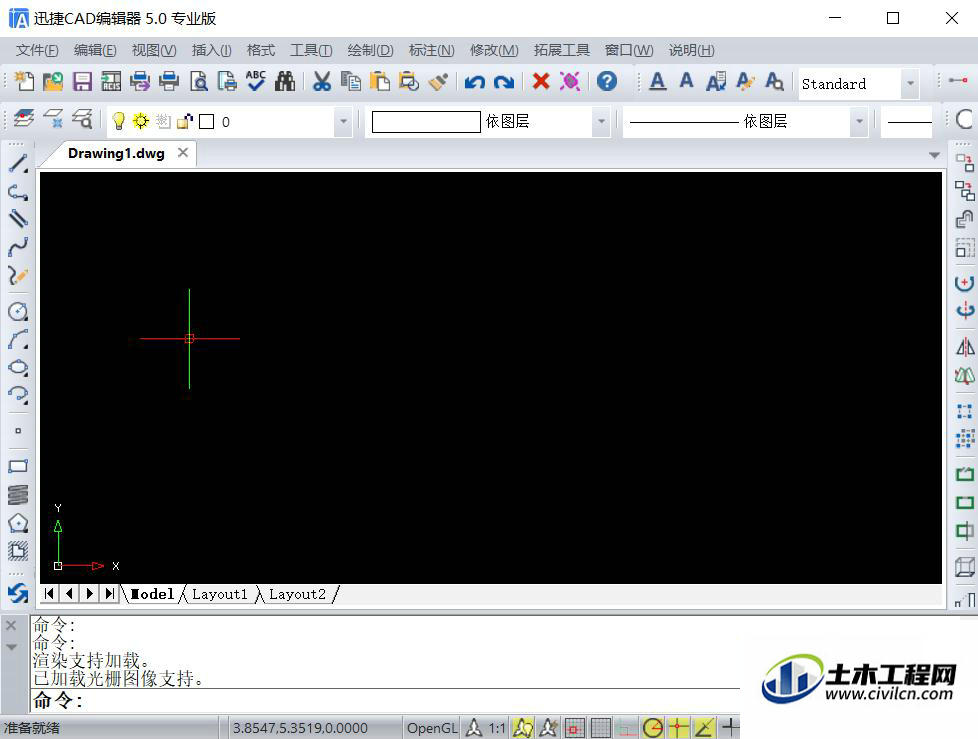Choose the Spline curve tool
This screenshot has height=739, width=978.
(18, 247)
